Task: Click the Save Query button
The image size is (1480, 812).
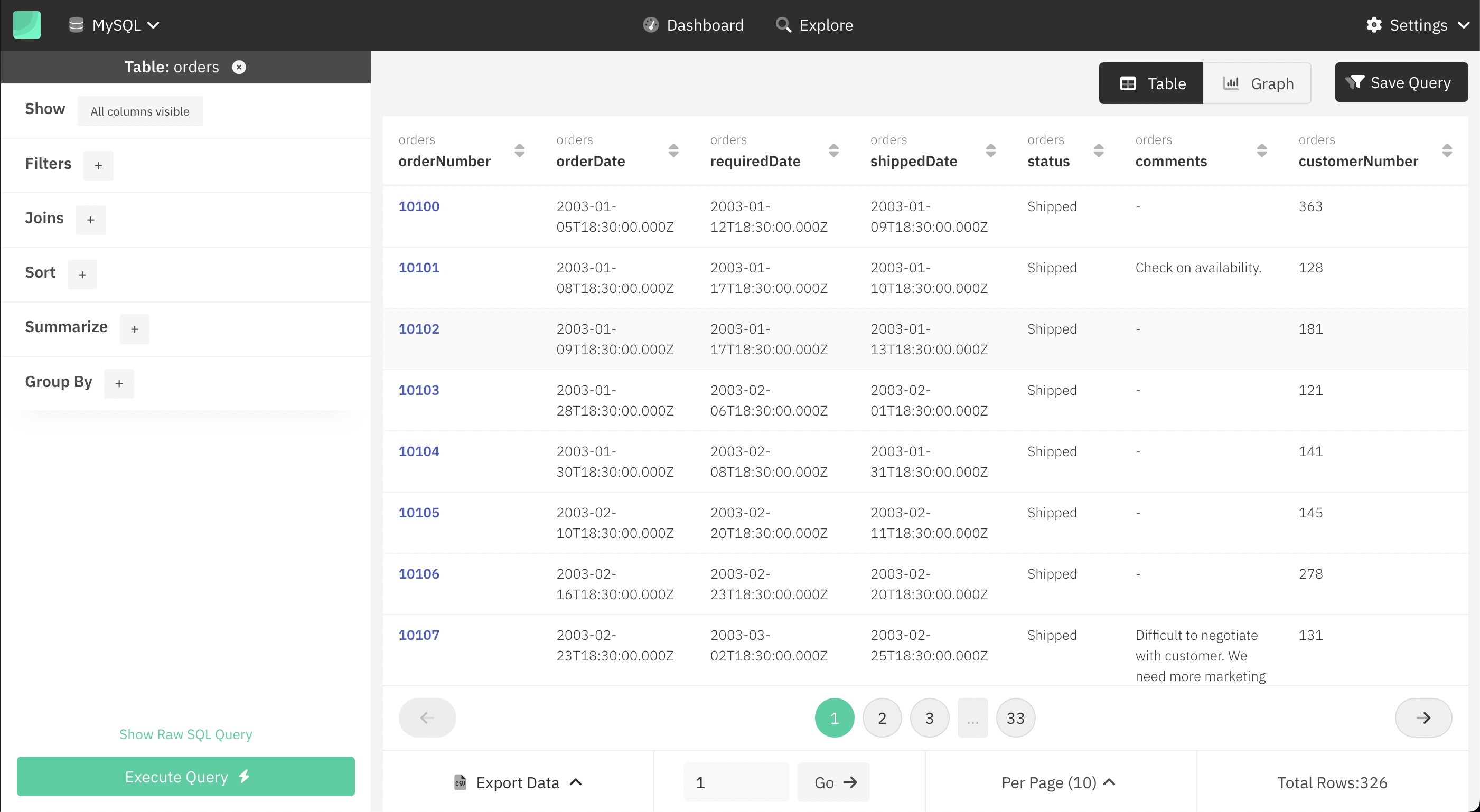Action: click(1401, 82)
